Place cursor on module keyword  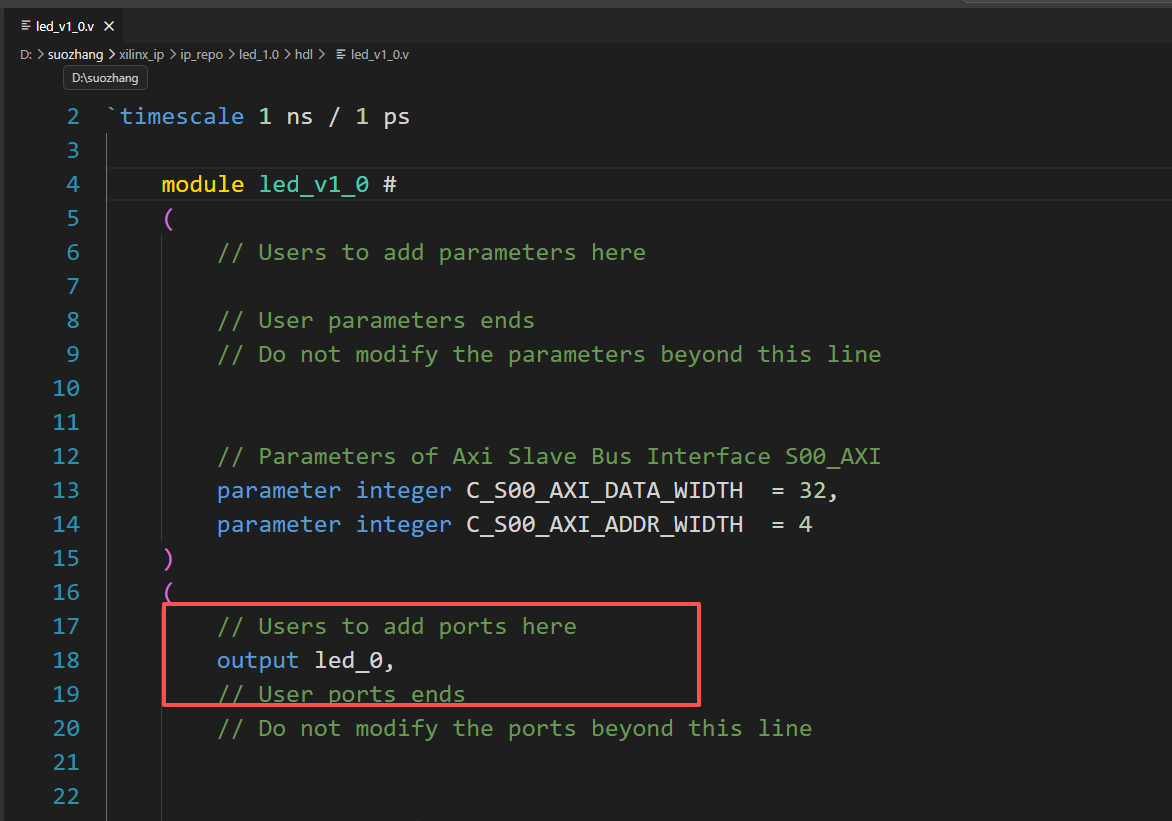203,184
